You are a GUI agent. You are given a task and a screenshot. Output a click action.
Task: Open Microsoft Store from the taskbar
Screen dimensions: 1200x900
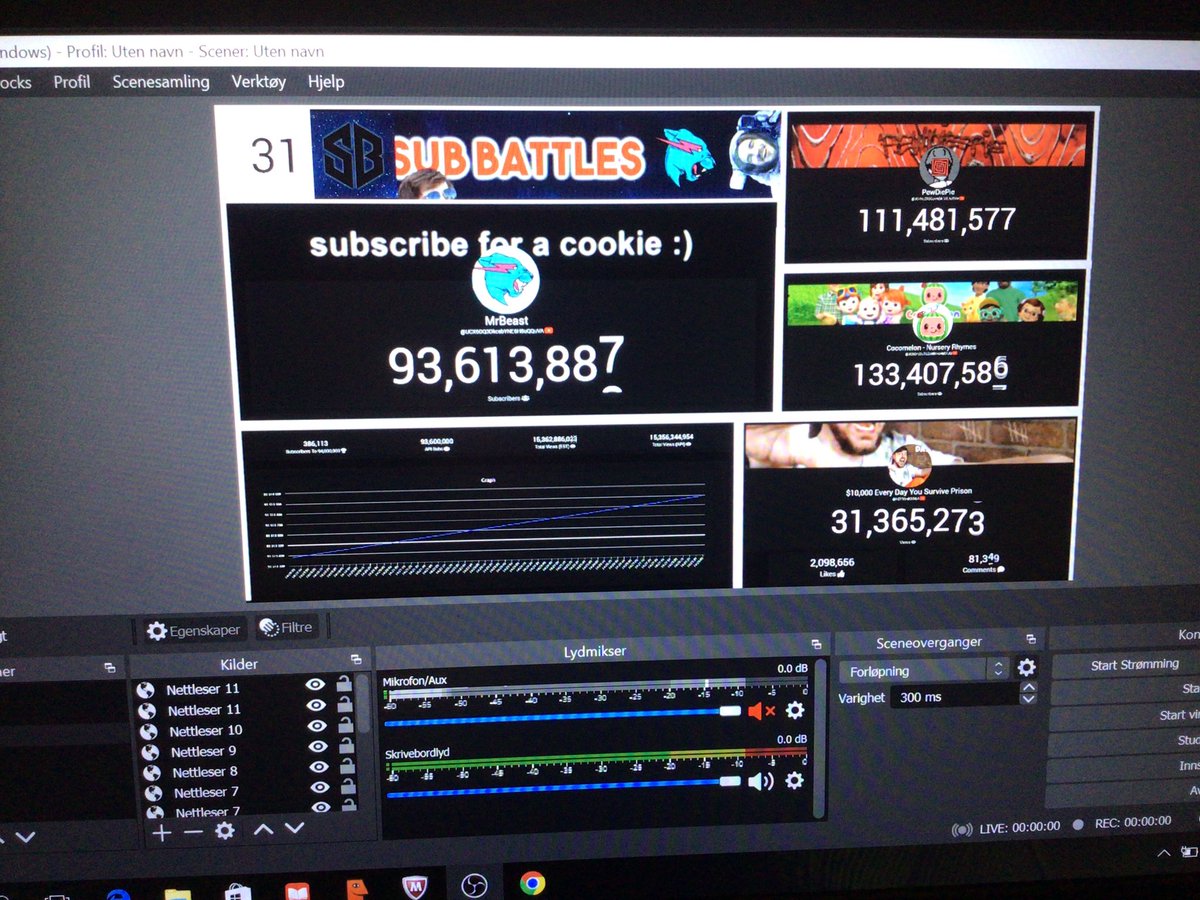click(236, 892)
